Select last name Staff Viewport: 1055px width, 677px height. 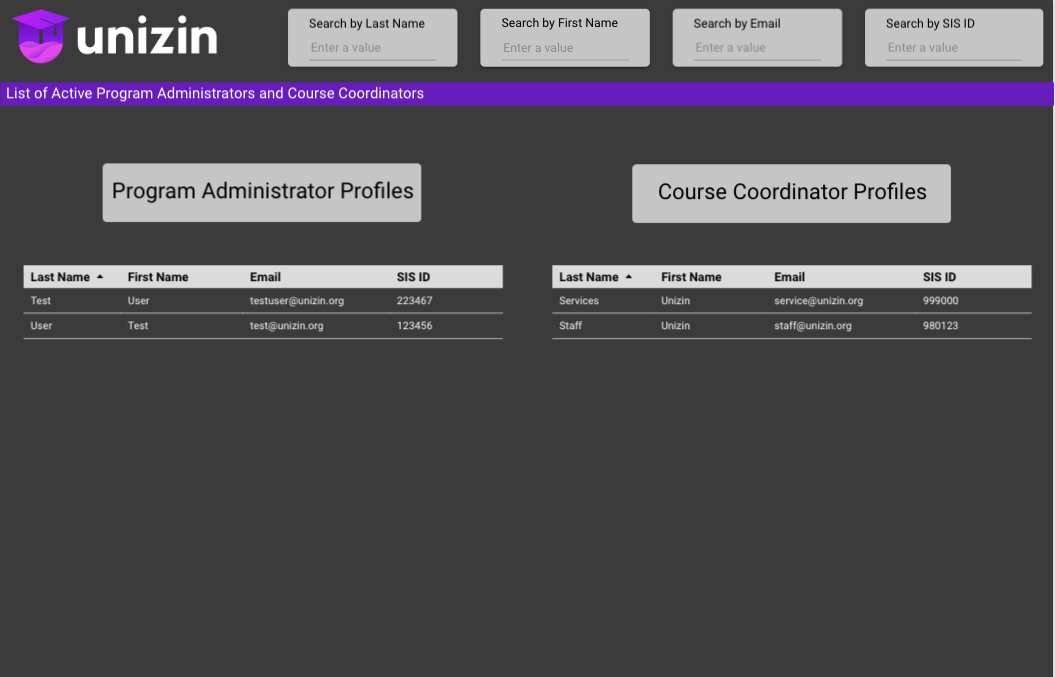point(571,326)
